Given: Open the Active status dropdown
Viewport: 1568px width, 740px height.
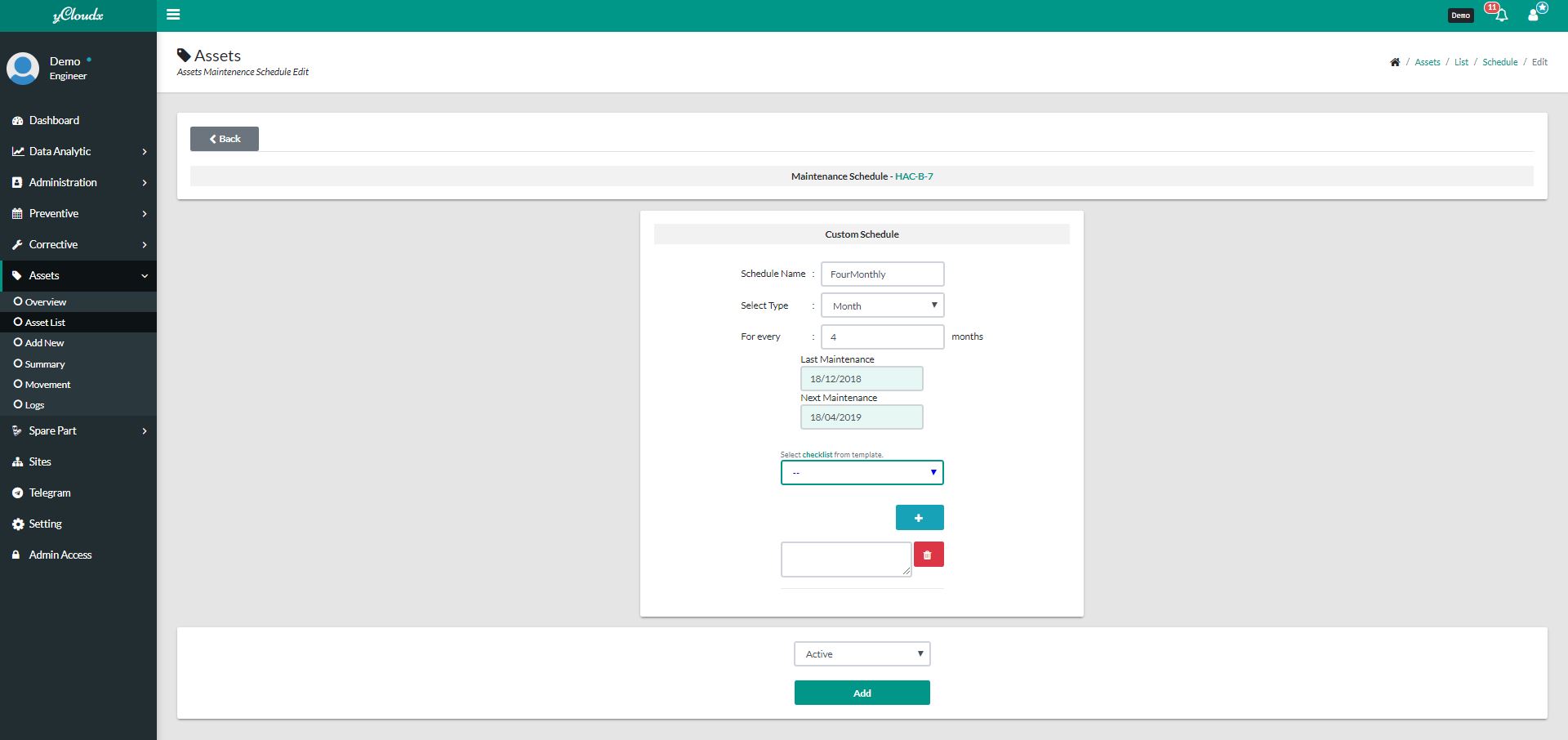Looking at the screenshot, I should (862, 654).
